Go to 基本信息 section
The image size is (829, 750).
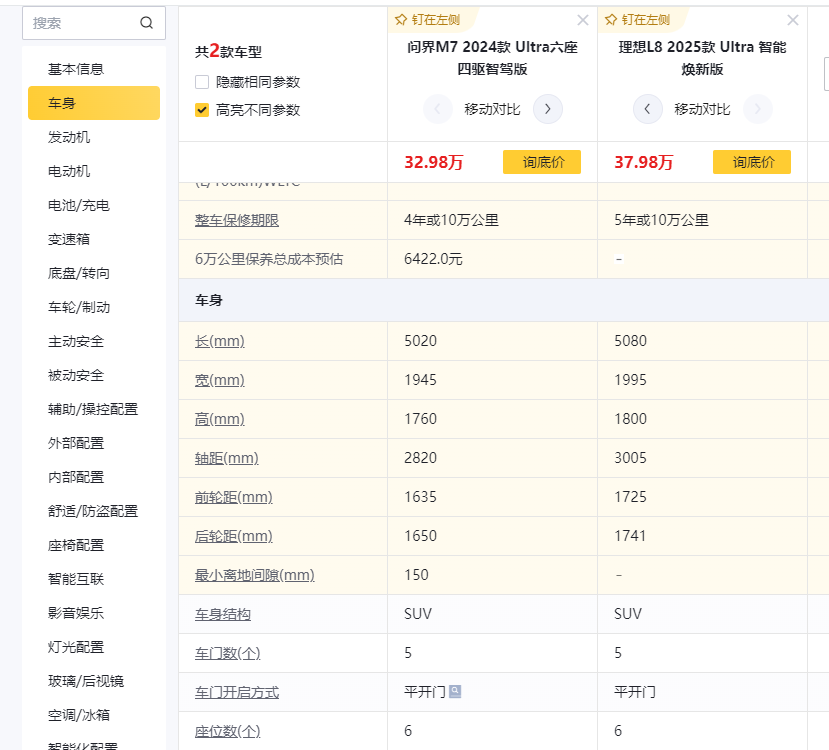click(x=76, y=69)
